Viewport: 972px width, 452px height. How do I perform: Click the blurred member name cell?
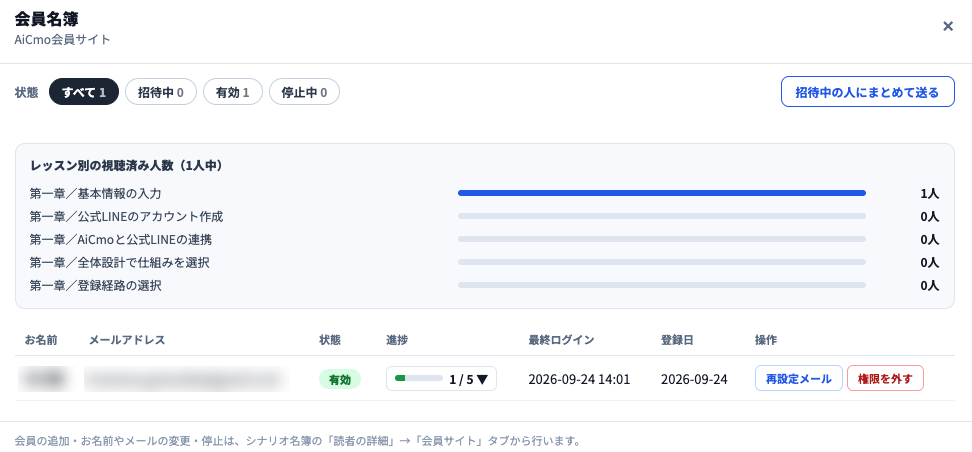[x=42, y=379]
